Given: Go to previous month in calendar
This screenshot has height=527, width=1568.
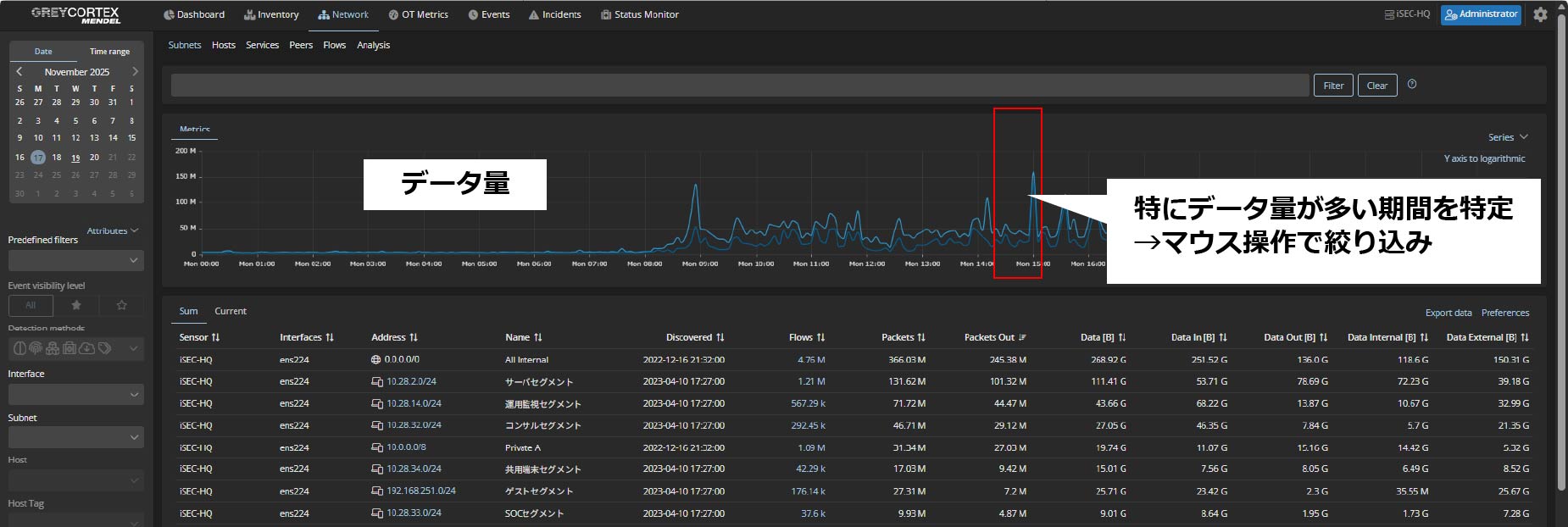Looking at the screenshot, I should (x=19, y=72).
